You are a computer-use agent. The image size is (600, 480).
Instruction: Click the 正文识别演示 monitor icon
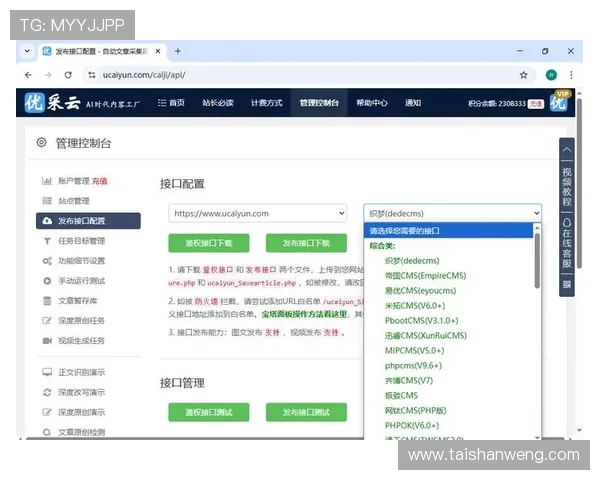point(47,372)
